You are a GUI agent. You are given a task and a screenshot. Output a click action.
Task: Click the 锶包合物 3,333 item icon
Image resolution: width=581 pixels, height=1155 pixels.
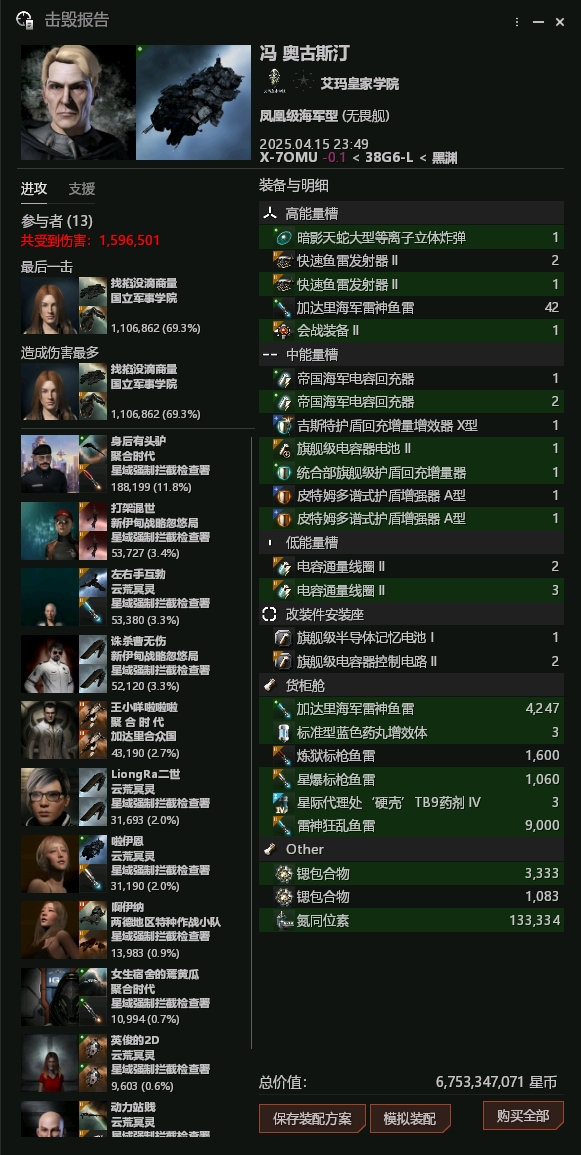pyautogui.click(x=284, y=874)
